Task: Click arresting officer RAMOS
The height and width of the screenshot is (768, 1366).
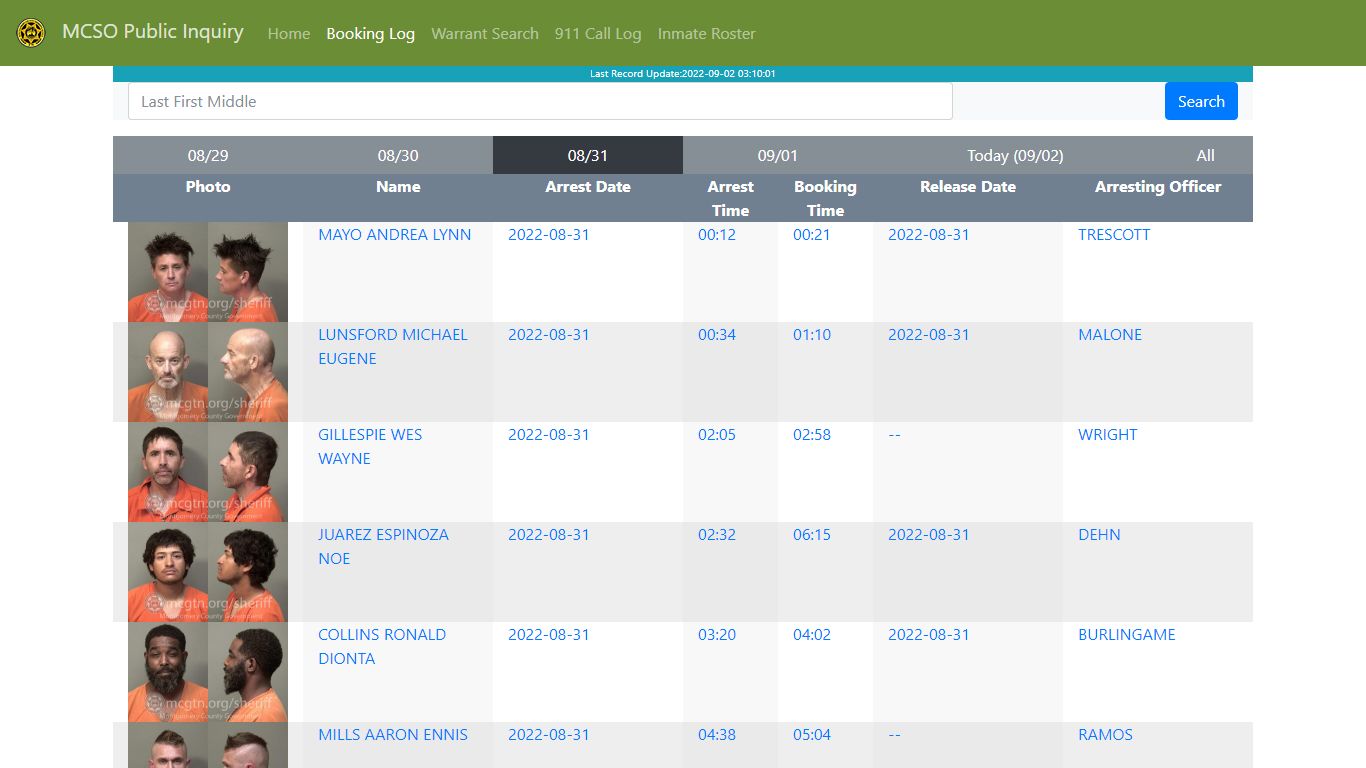Action: 1105,734
